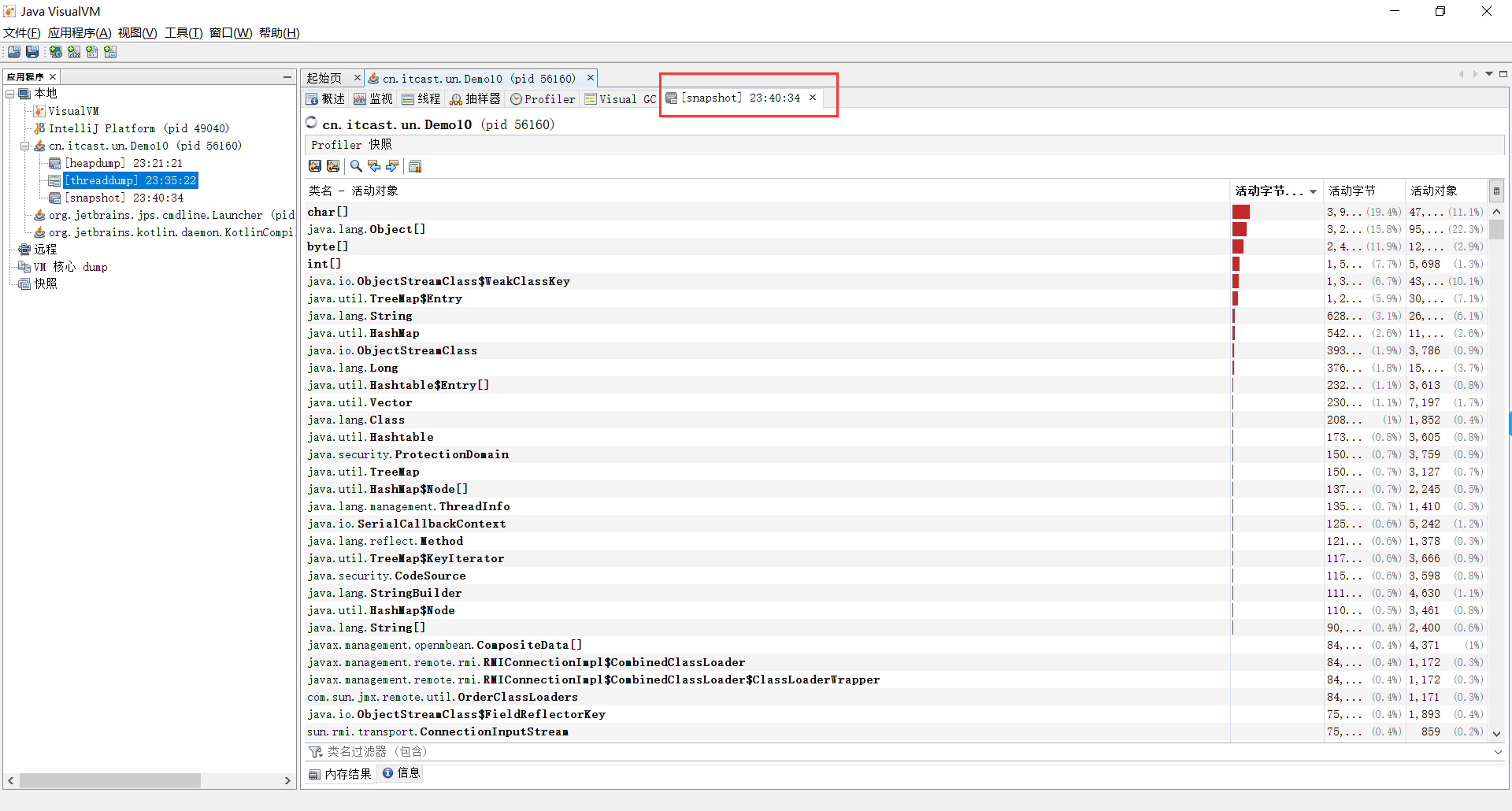The height and width of the screenshot is (811, 1512).
Task: Click the magnifier Find icon in snapshot toolbar
Action: click(356, 166)
